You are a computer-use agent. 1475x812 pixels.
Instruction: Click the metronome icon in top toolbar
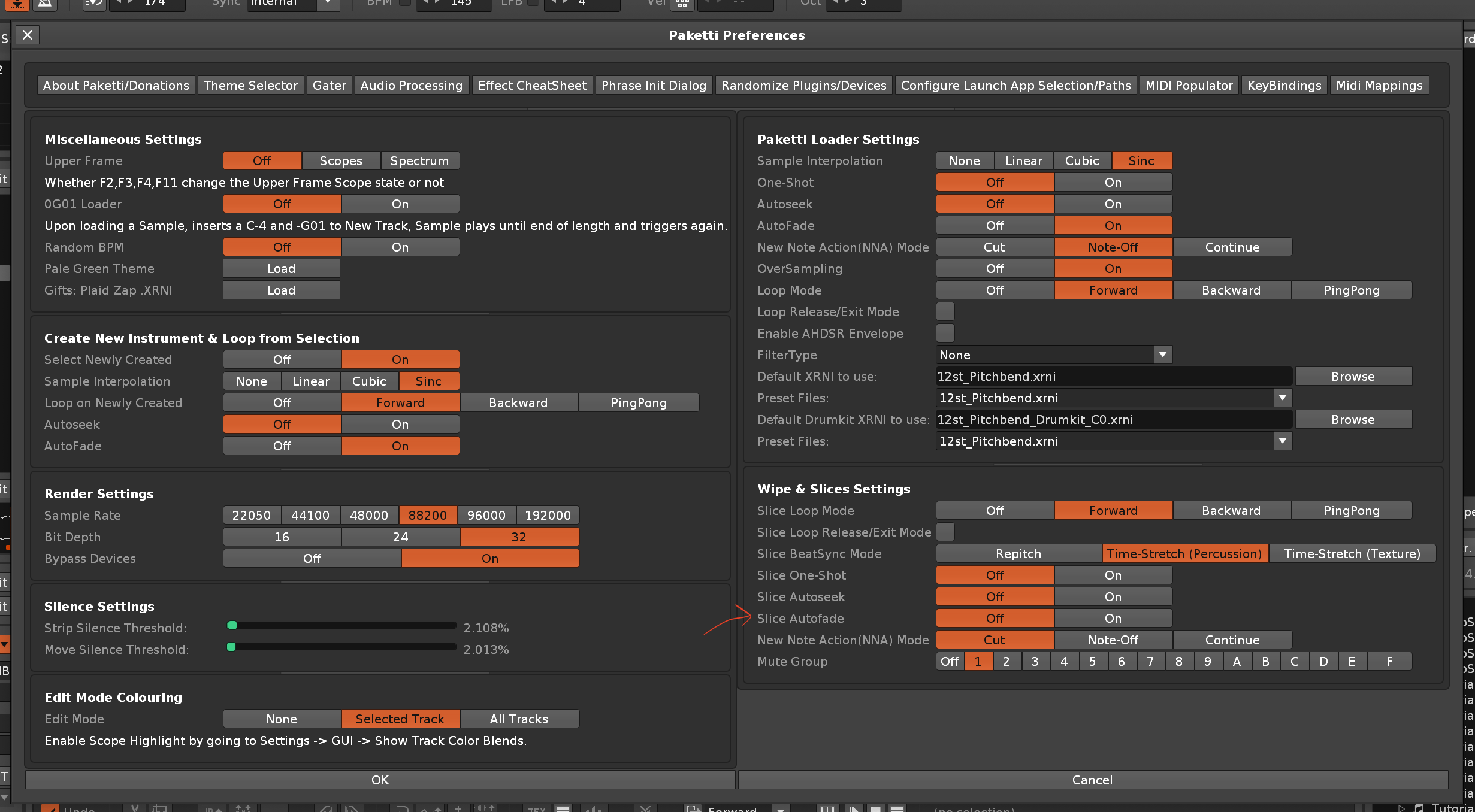tap(45, 4)
